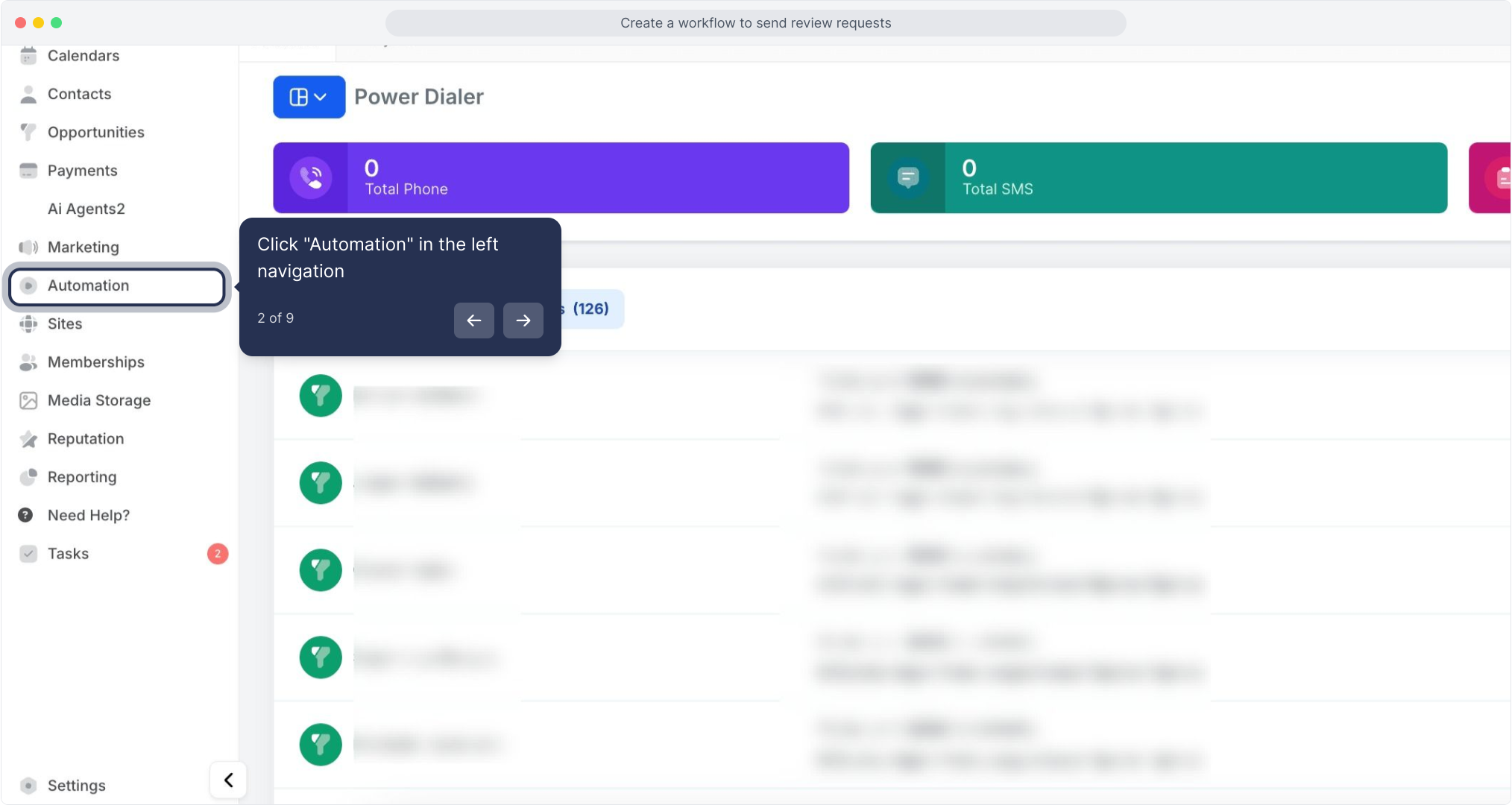This screenshot has width=1512, height=805.
Task: Click the Sites globe icon
Action: (x=28, y=324)
